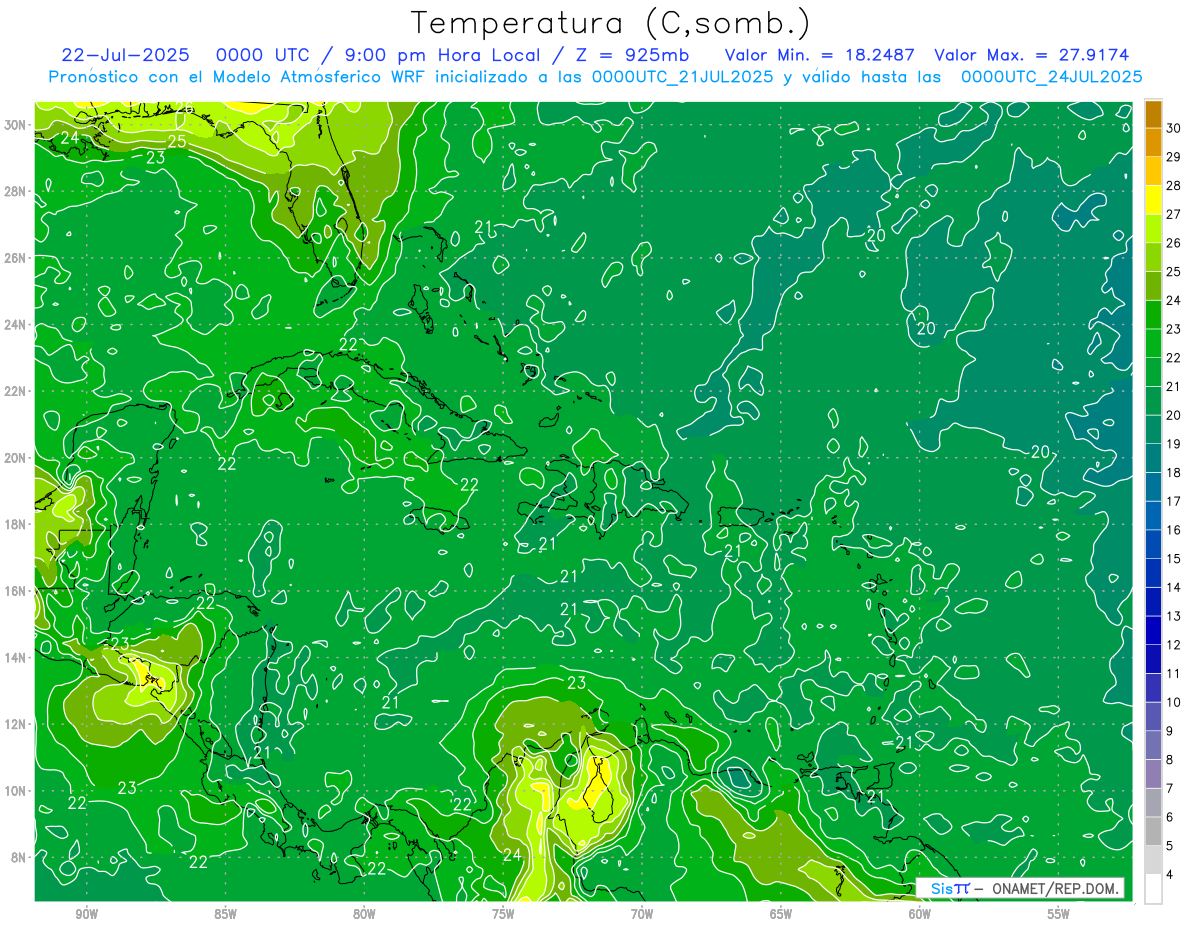The height and width of the screenshot is (927, 1200).
Task: Click value 17 in the color scale
Action: pos(1174,501)
